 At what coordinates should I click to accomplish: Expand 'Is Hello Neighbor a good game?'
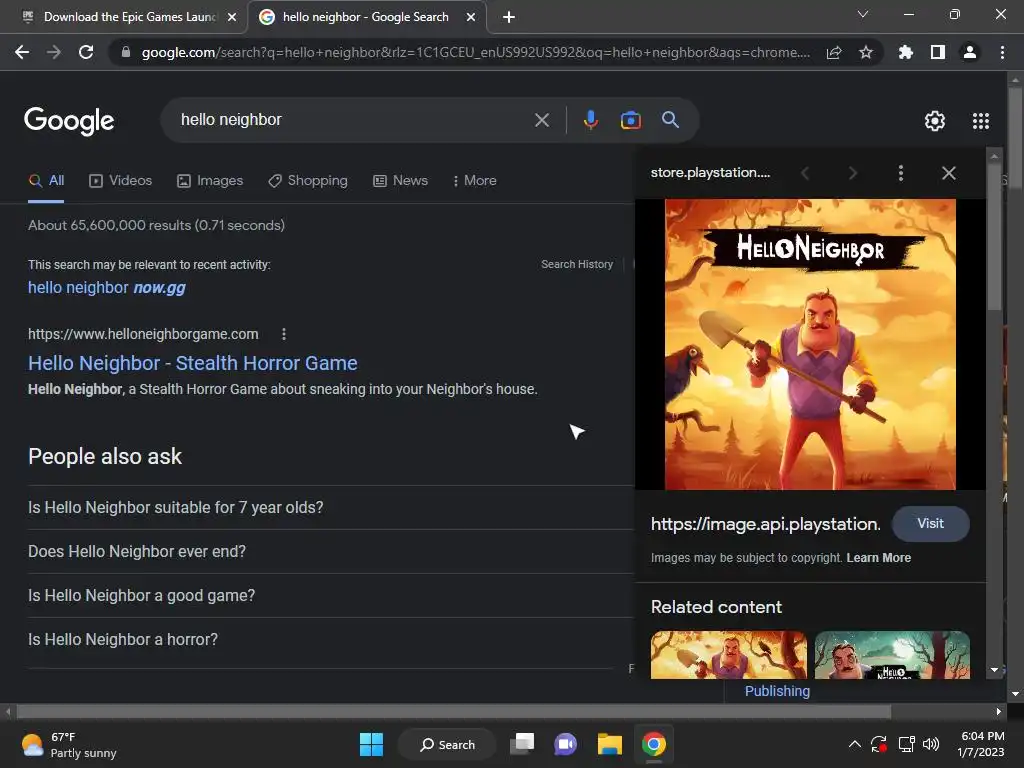(x=330, y=596)
